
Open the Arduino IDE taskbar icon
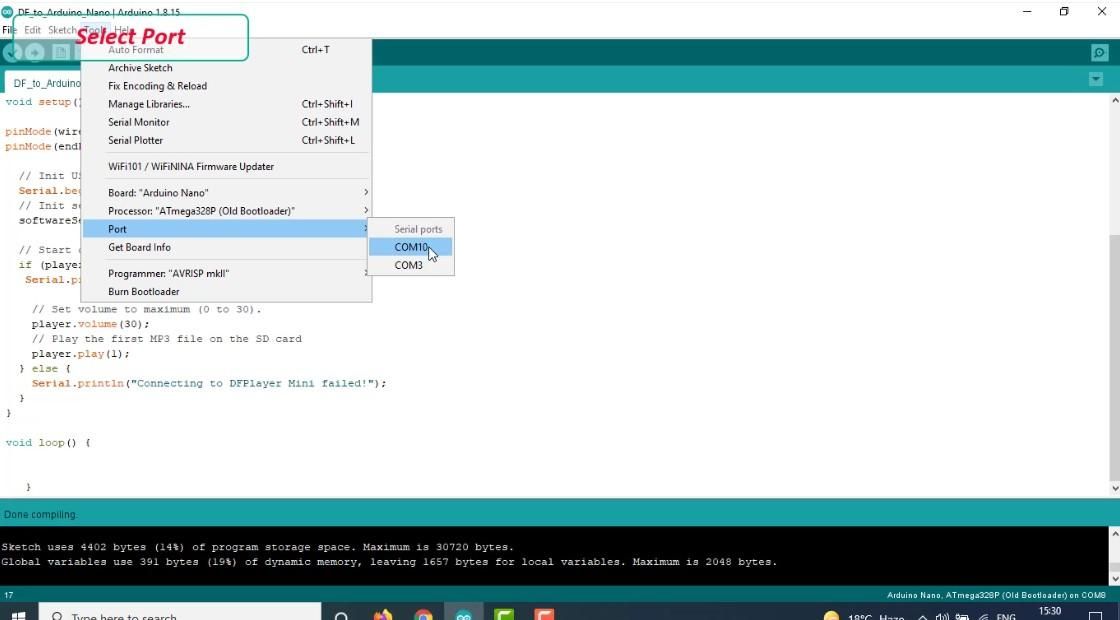(462, 614)
